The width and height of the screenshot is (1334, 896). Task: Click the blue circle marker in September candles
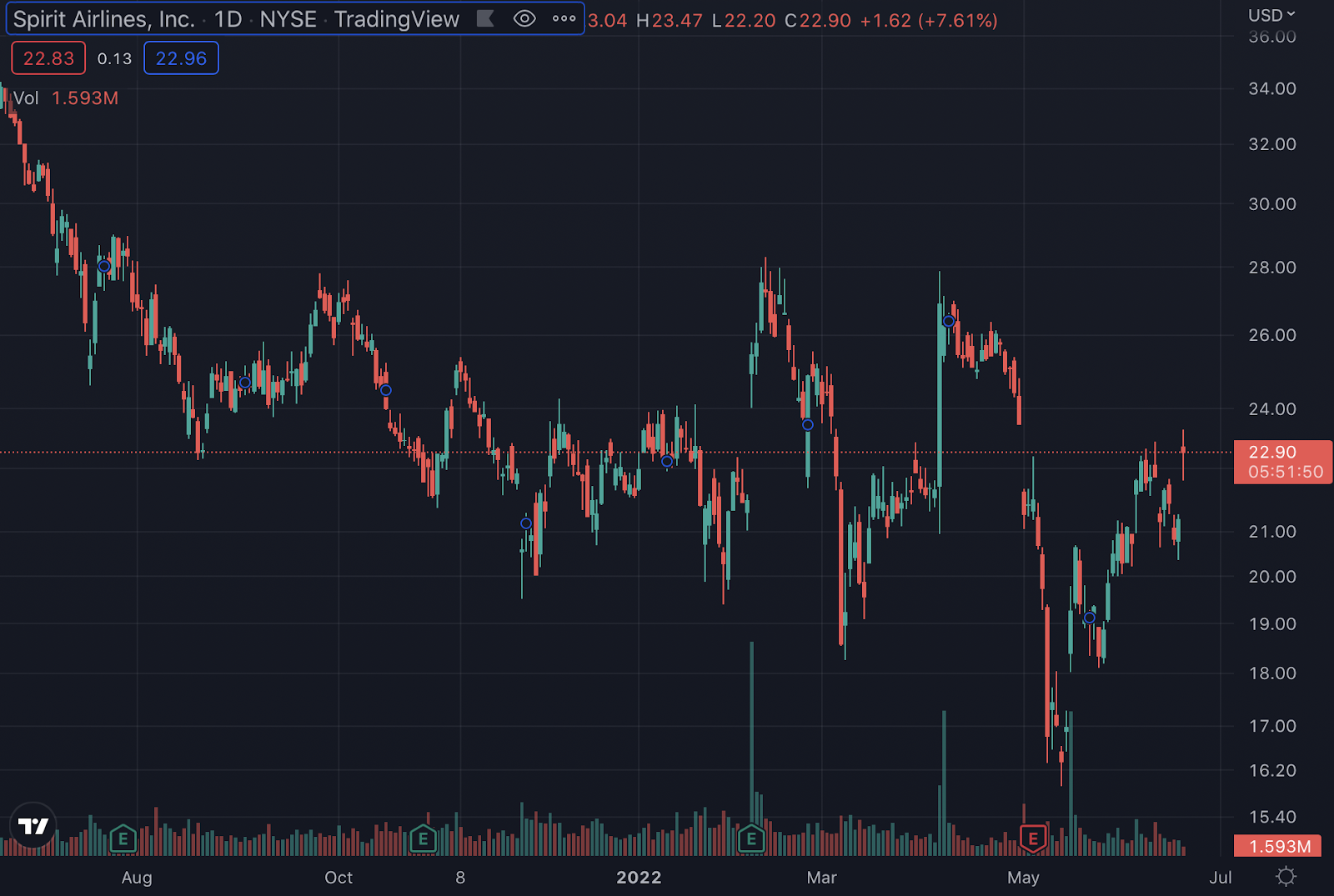coord(245,383)
